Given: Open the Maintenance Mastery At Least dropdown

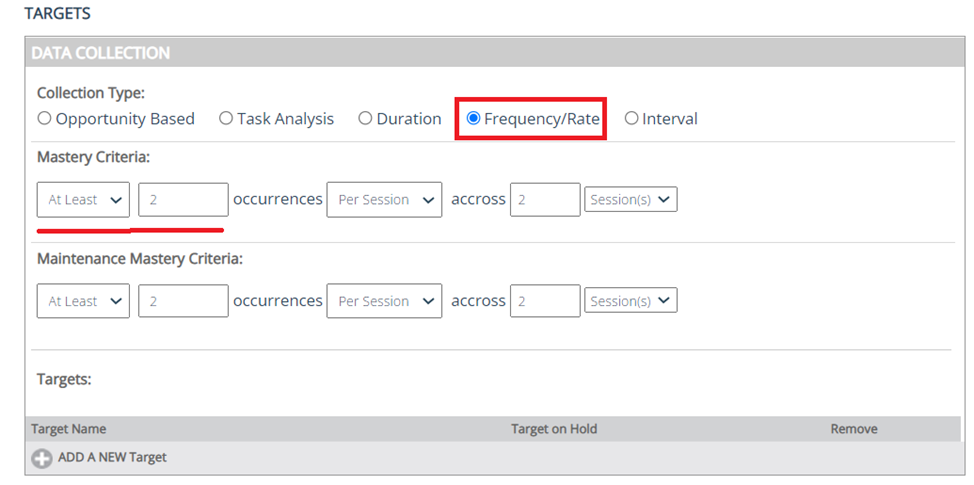Looking at the screenshot, I should click(x=83, y=301).
